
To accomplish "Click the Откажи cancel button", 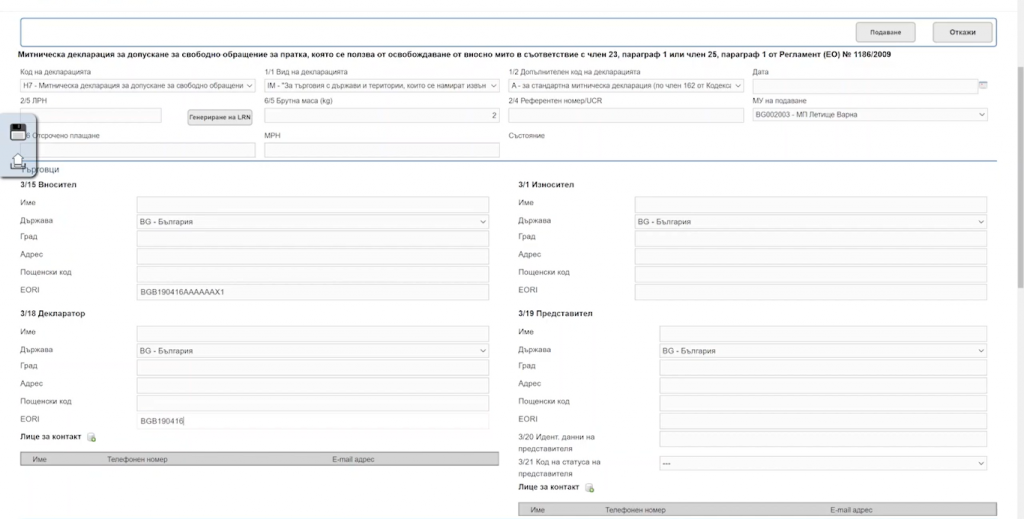I will click(x=961, y=32).
